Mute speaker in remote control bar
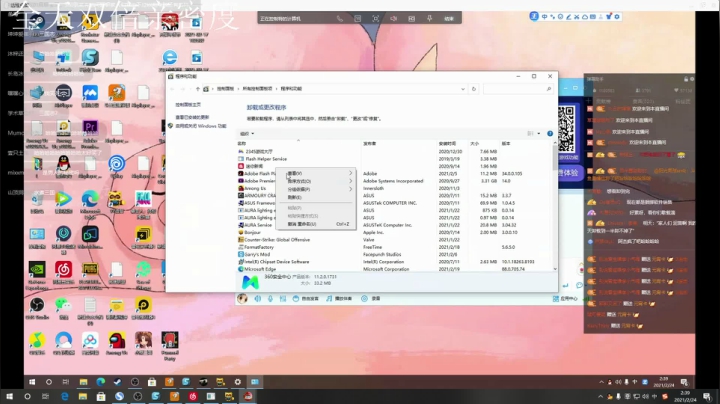This screenshot has height=404, width=720. pos(394,19)
